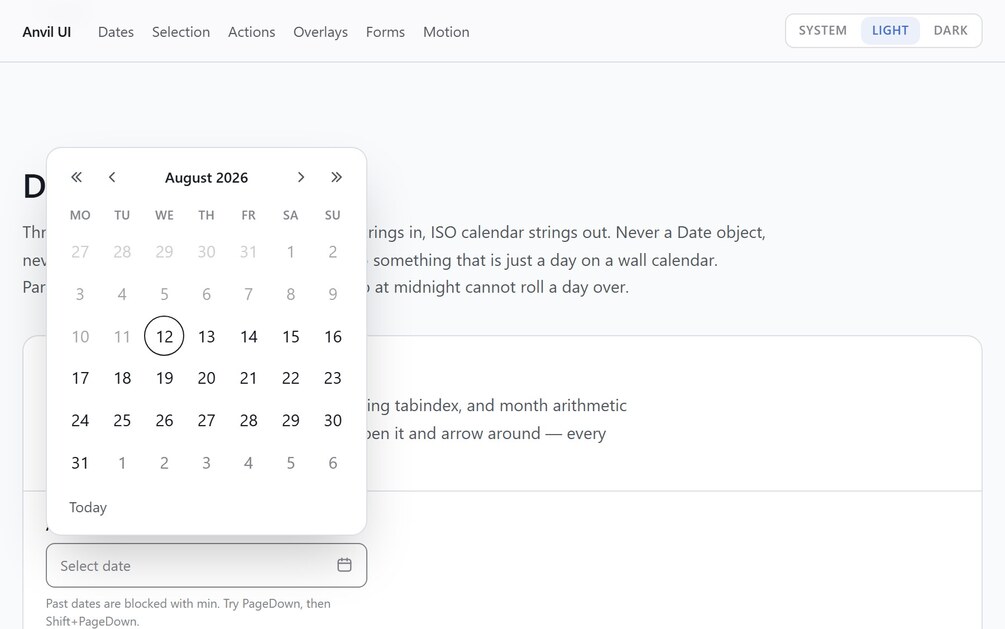The image size is (1005, 629).
Task: Select August 12 in the calendar
Action: coord(164,336)
